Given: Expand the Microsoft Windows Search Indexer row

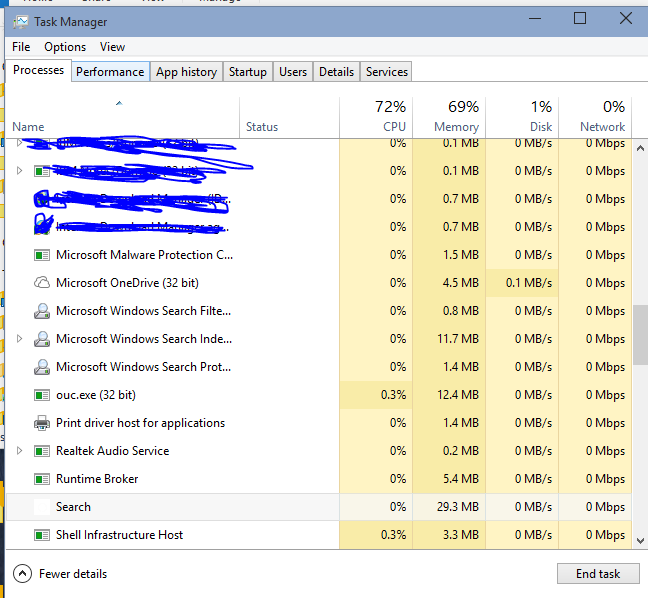Looking at the screenshot, I should click(19, 339).
